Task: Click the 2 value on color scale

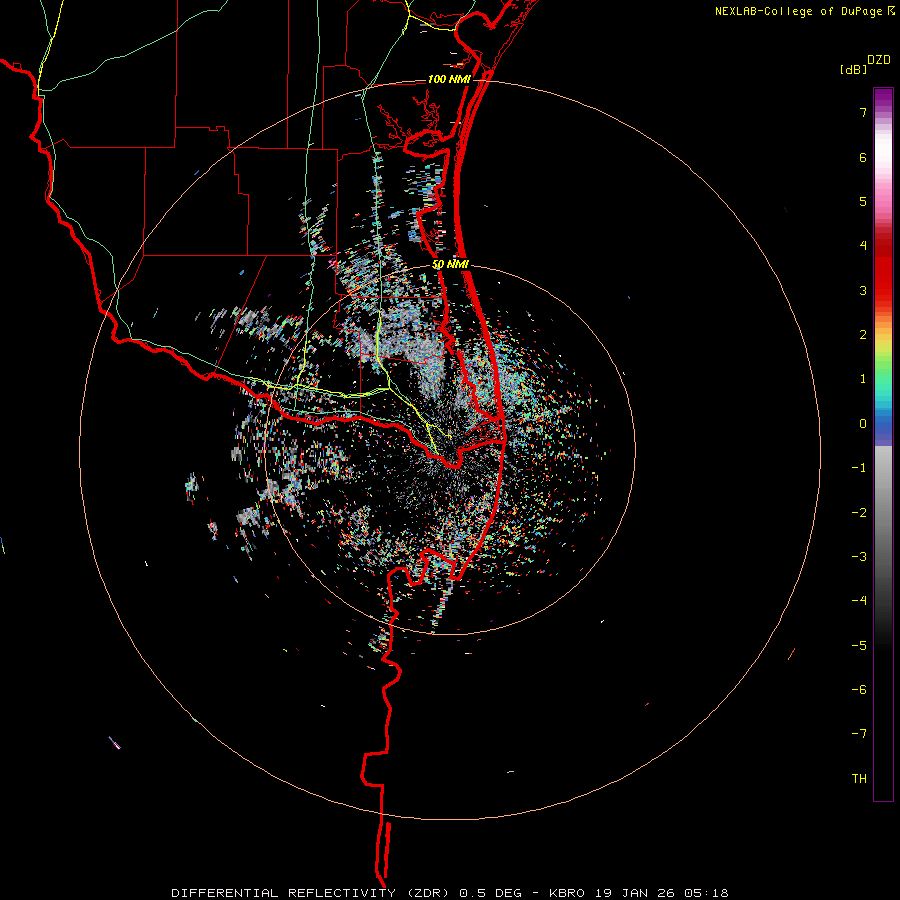Action: coord(863,335)
